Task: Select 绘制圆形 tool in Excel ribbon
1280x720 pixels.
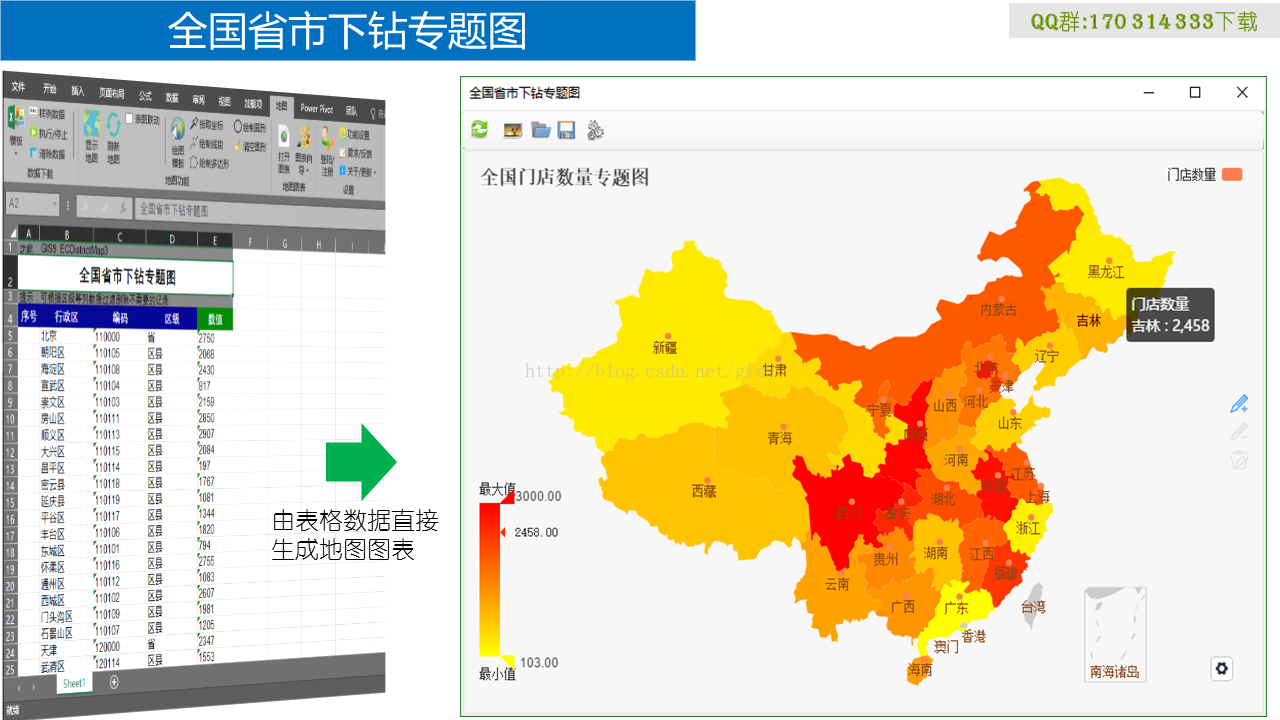Action: (x=250, y=127)
